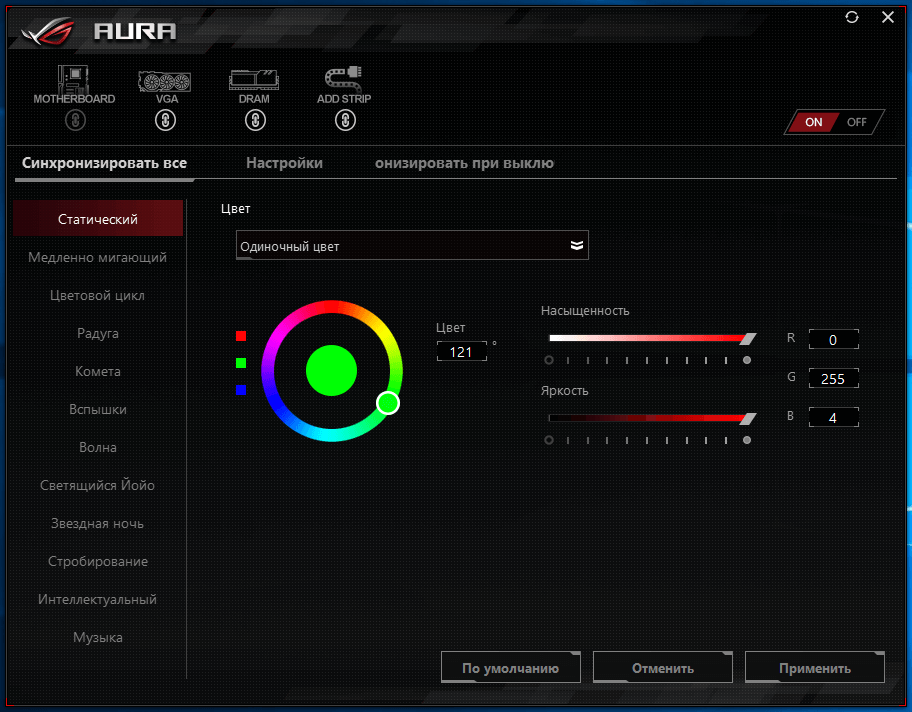Click the G value input field

(833, 379)
